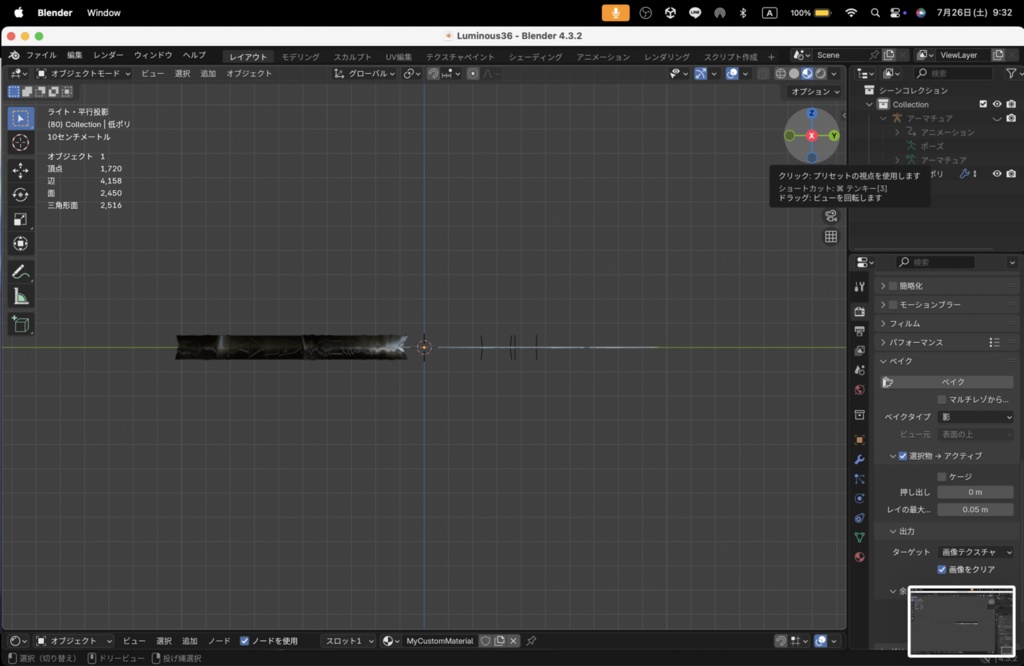The width and height of the screenshot is (1024, 666).
Task: Toggle proportional editing in viewport header
Action: pos(473,74)
